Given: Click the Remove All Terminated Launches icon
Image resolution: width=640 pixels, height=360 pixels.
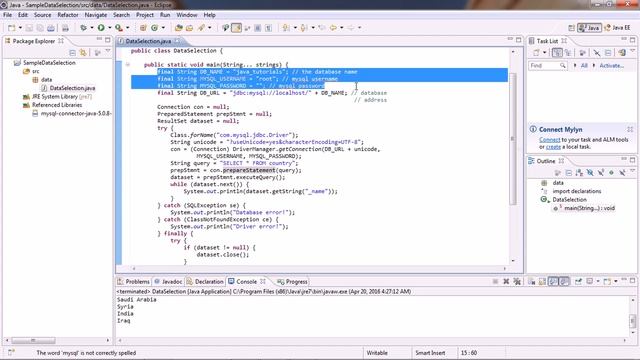Looking at the screenshot, I should tap(517, 281).
